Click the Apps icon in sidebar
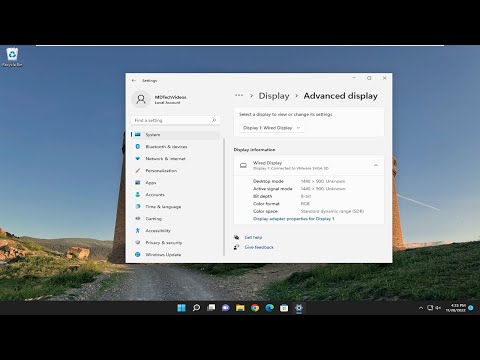The width and height of the screenshot is (480, 360). (138, 183)
